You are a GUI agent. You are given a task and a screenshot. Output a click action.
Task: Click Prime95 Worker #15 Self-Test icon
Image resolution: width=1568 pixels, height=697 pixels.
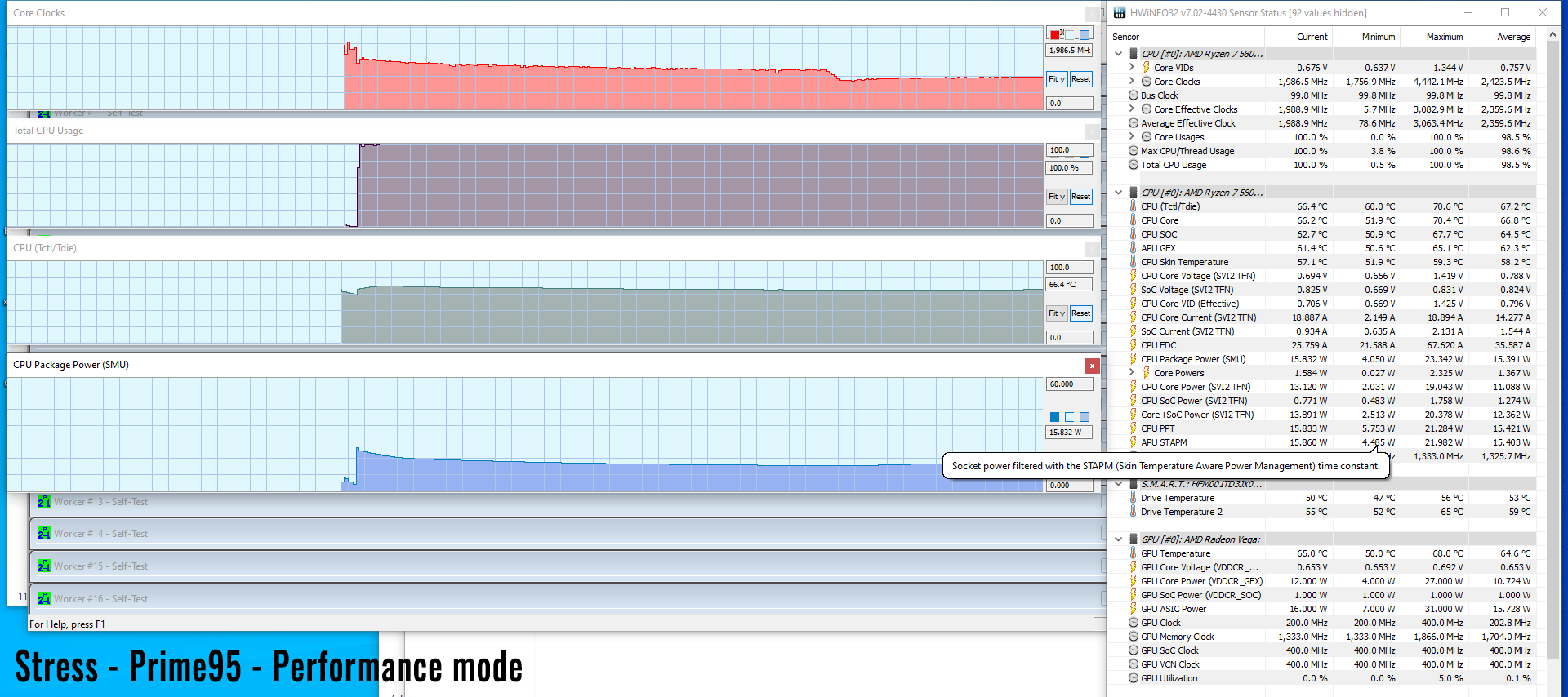tap(44, 566)
